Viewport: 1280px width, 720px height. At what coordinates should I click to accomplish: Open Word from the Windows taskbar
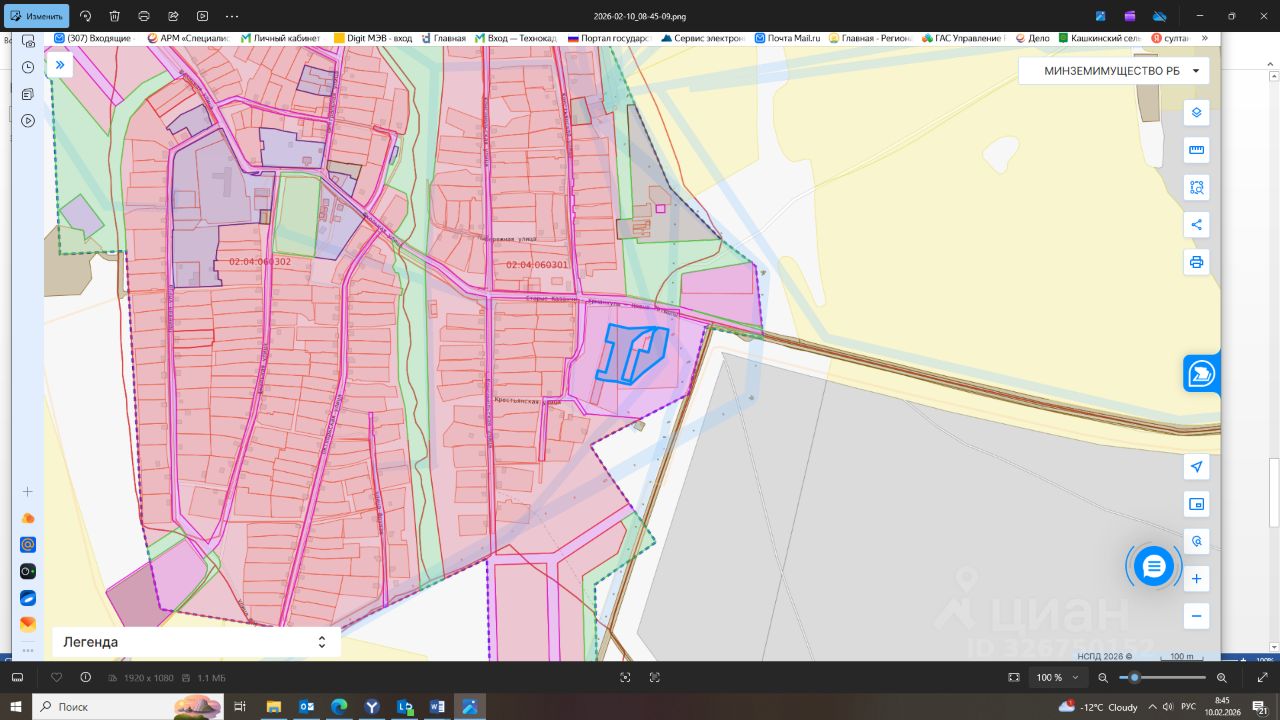[x=437, y=707]
